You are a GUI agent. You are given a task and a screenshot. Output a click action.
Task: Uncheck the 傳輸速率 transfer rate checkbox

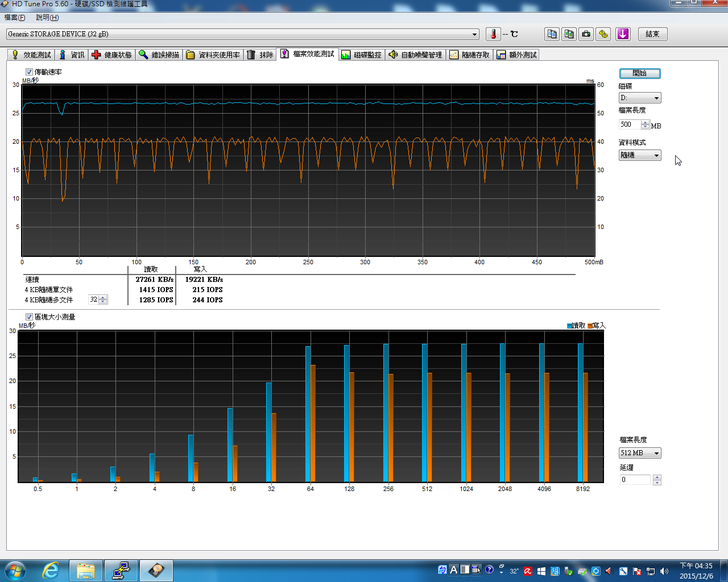(28, 72)
